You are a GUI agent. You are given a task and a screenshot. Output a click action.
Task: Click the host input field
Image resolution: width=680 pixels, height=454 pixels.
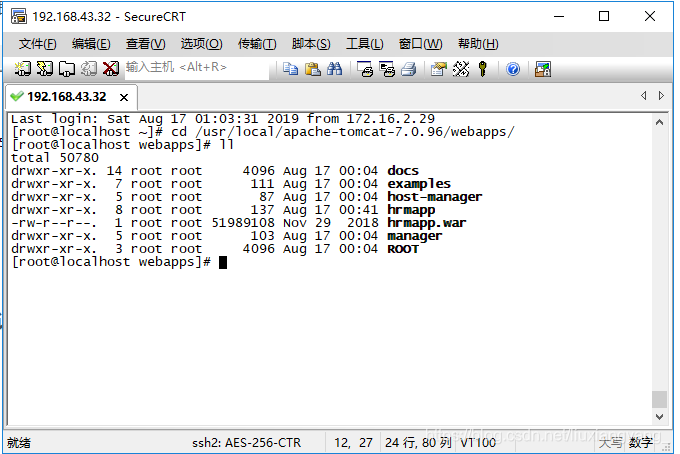coord(197,68)
